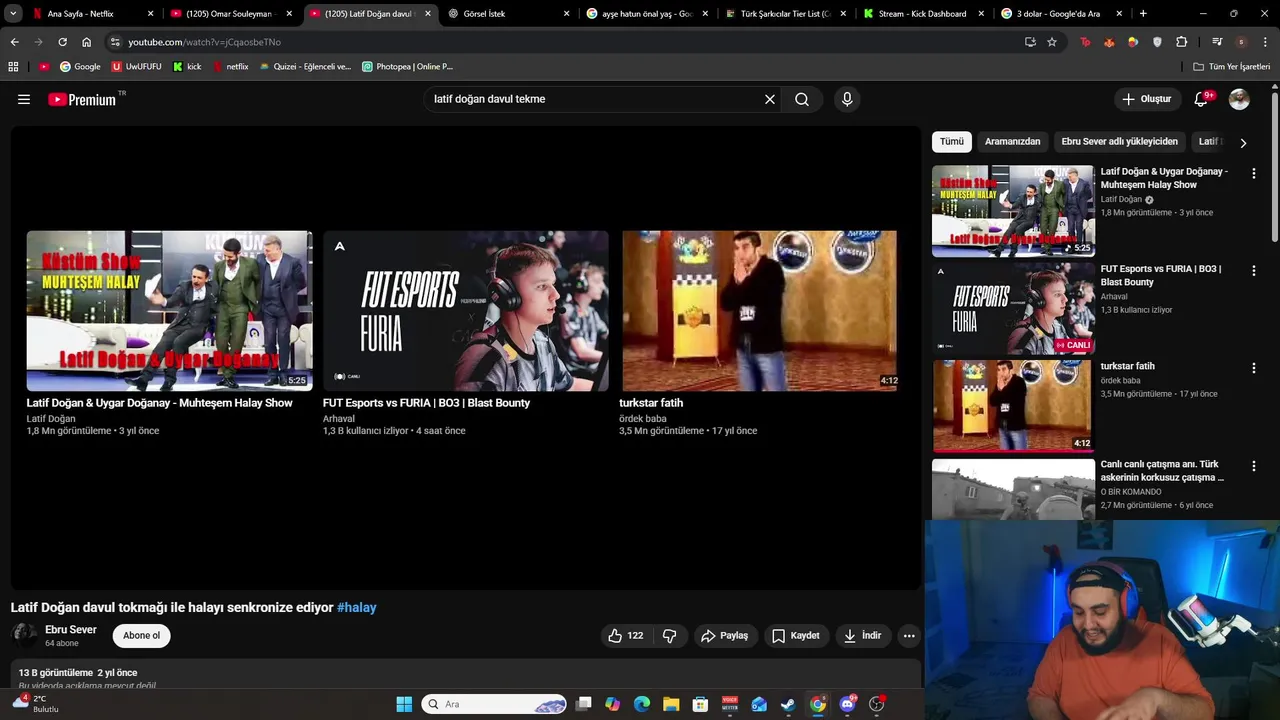The image size is (1280, 720).
Task: Open Discord from the taskbar
Action: click(848, 704)
